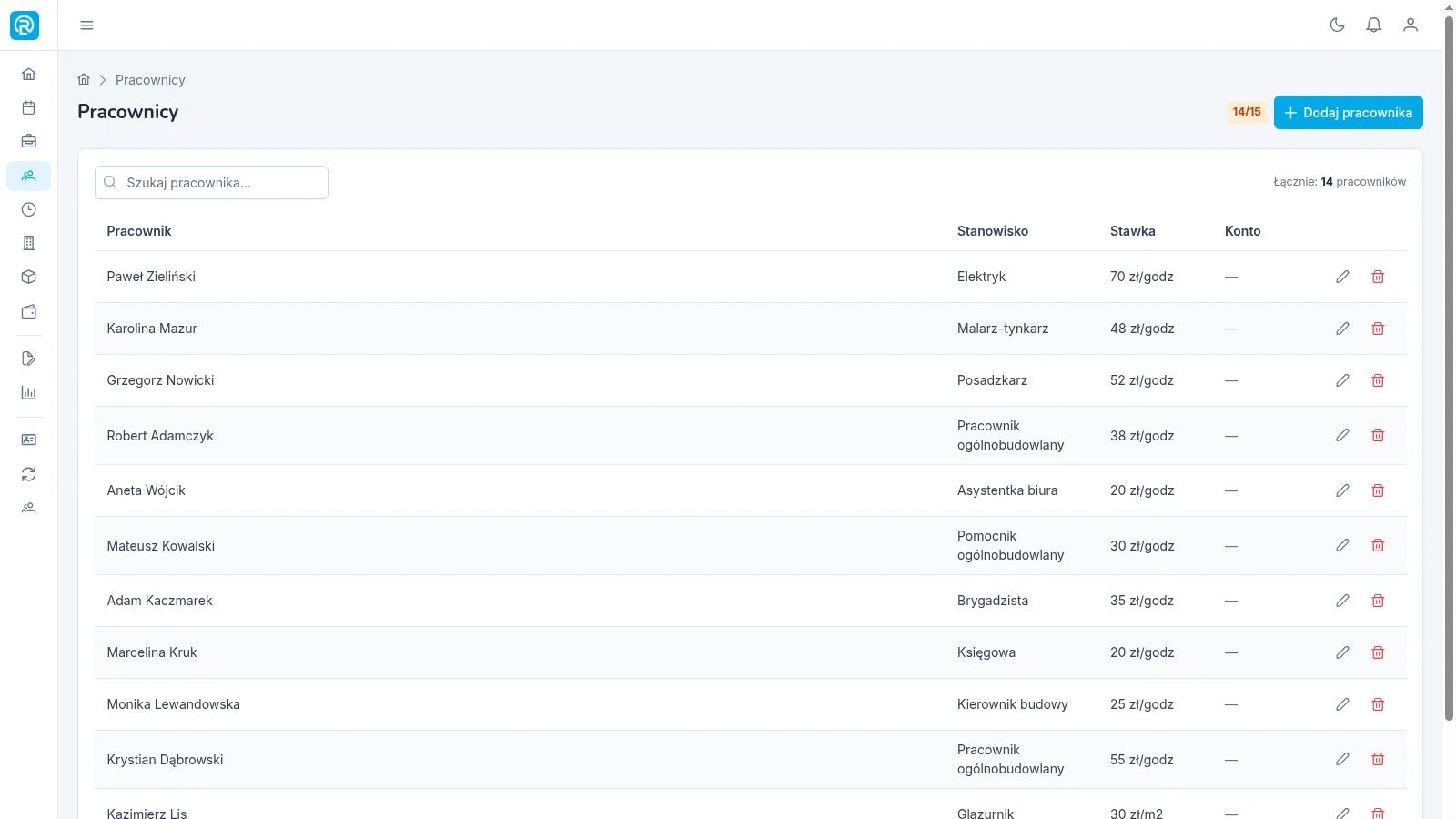
Task: Delete Karolina Mazur with the trash icon
Action: tap(1378, 329)
